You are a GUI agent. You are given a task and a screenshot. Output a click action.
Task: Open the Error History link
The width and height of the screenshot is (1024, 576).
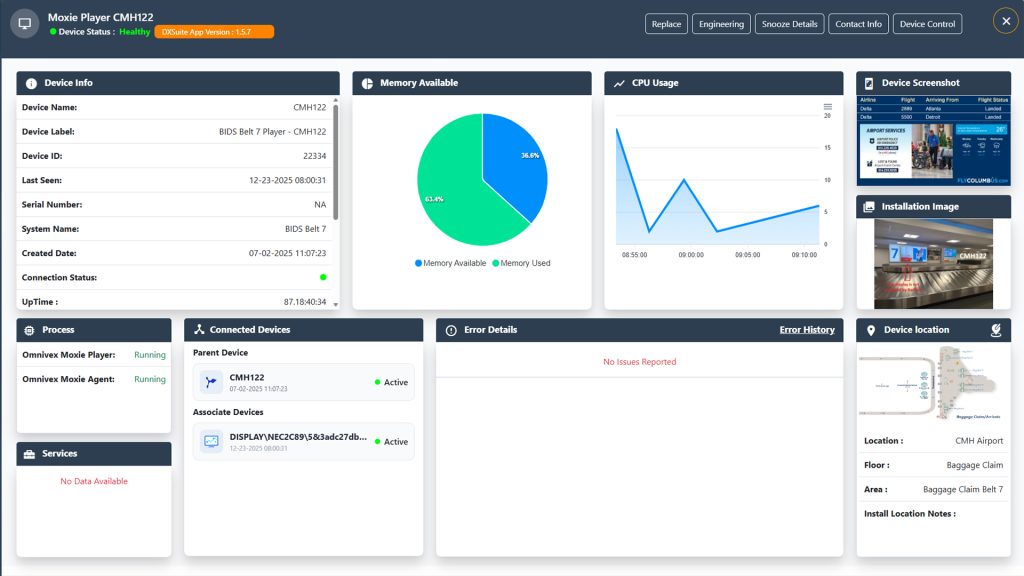[806, 330]
